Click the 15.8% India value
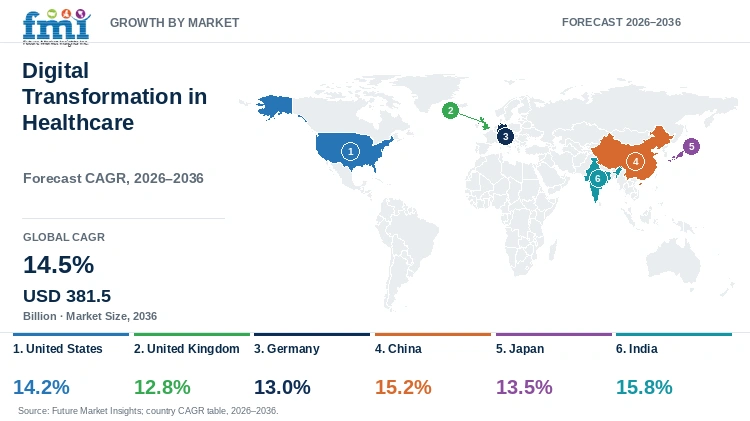750x421 pixels. point(644,387)
